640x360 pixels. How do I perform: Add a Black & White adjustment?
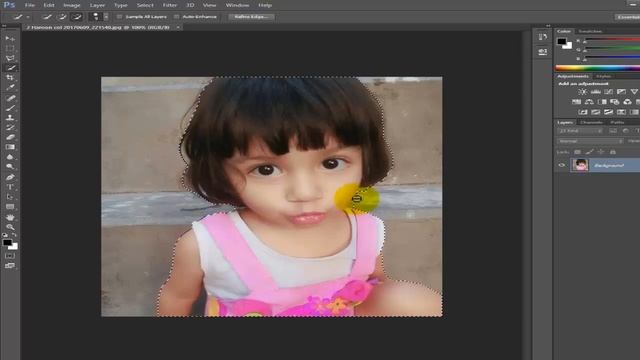[602, 102]
